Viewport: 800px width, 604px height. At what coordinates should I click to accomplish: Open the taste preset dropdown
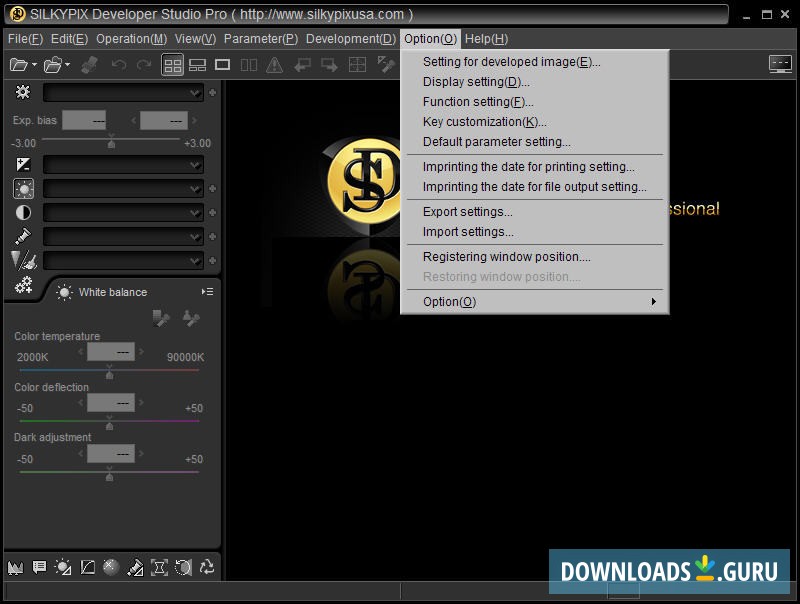pyautogui.click(x=123, y=93)
